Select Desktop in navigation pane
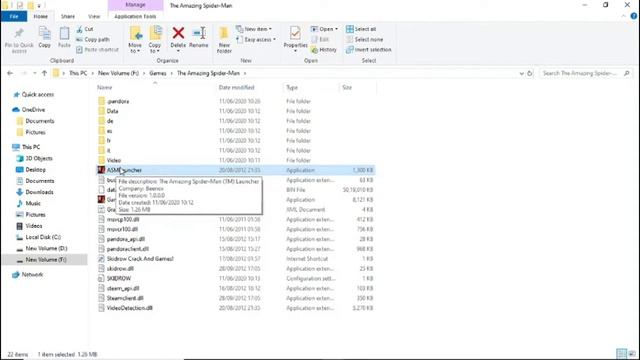Screen dimensions: 640x360 click(x=36, y=169)
